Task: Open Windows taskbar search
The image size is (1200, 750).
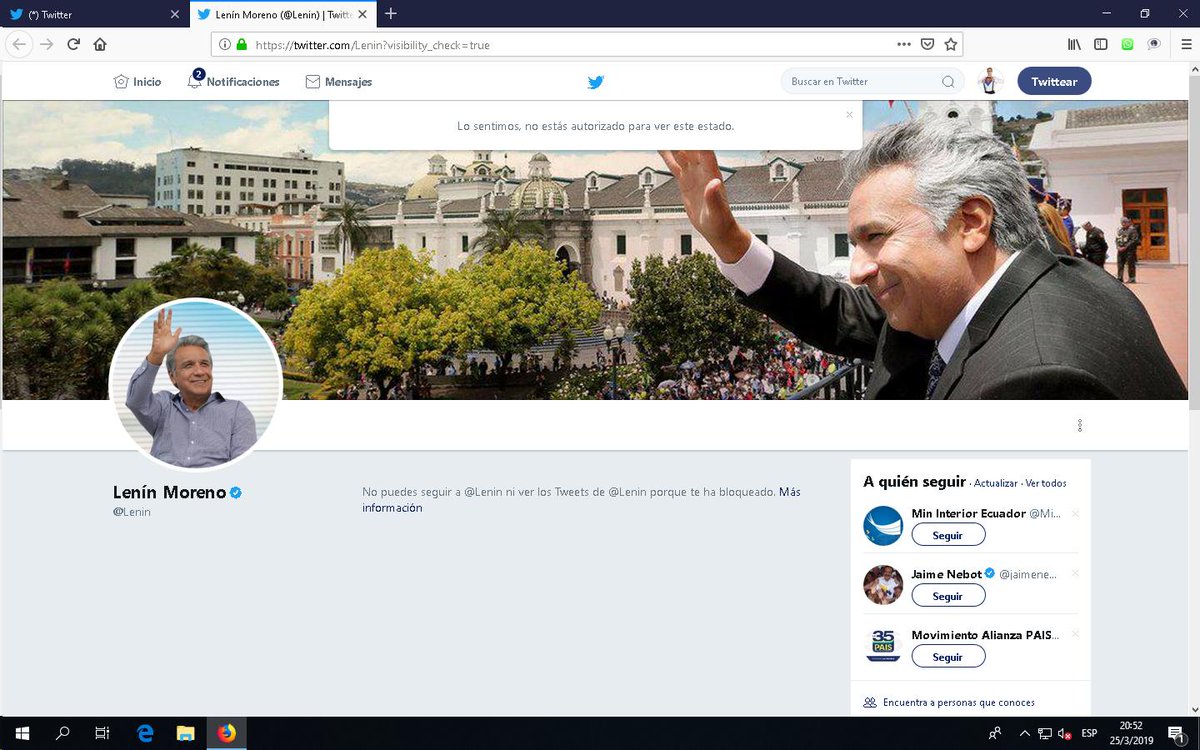Action: point(62,733)
